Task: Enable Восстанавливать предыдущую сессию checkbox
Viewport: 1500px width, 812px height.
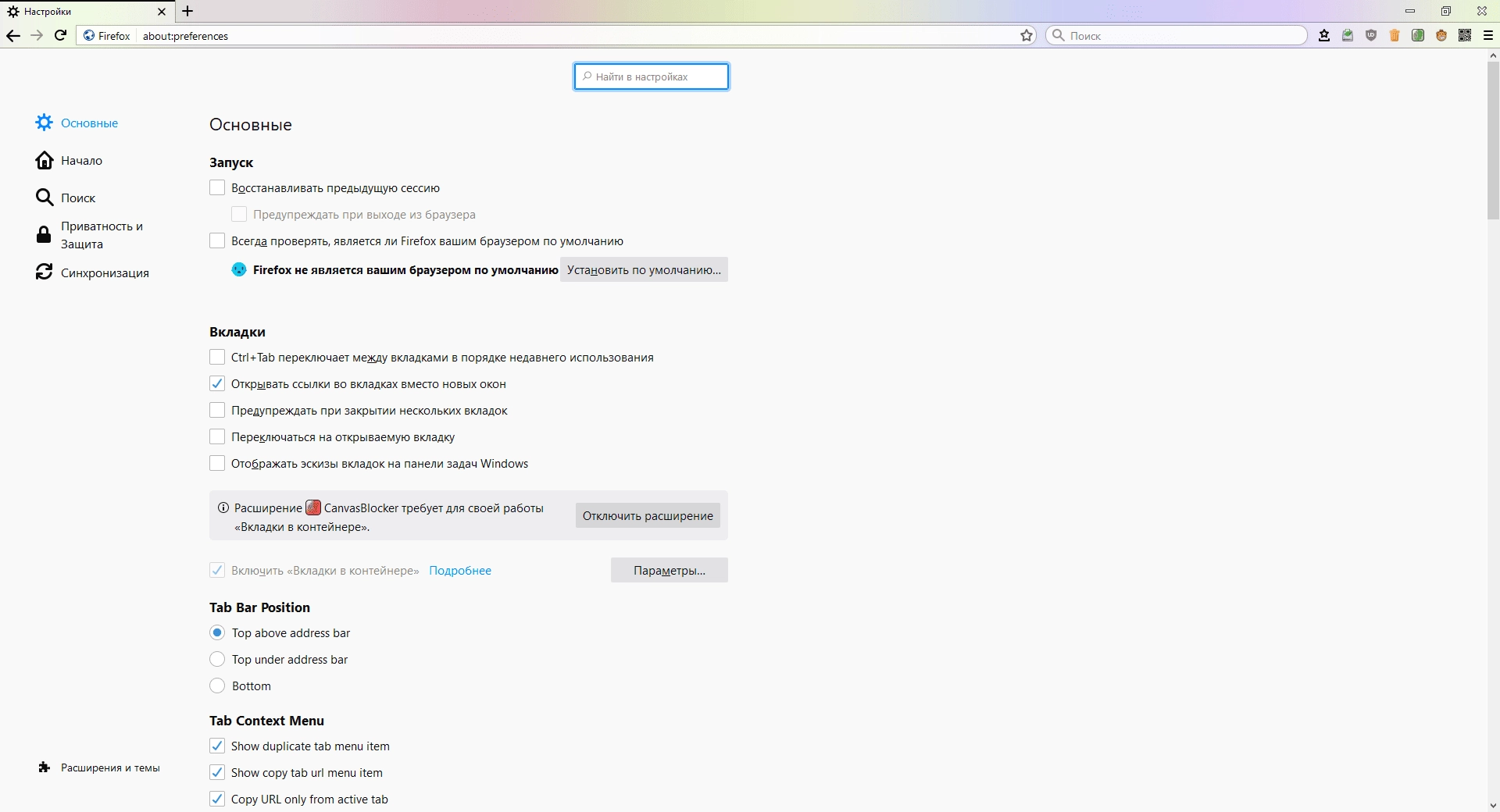Action: [217, 187]
